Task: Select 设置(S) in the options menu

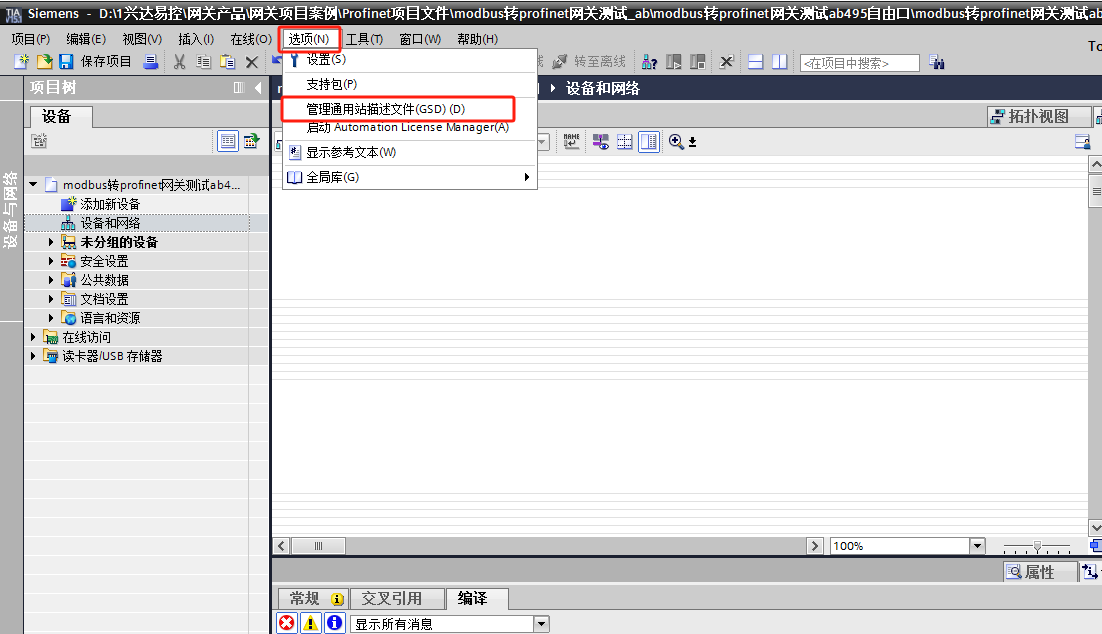Action: point(410,60)
